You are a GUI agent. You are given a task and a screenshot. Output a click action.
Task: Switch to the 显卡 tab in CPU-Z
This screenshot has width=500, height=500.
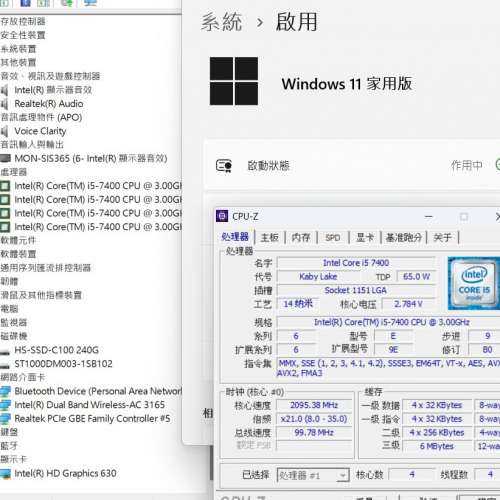(365, 237)
